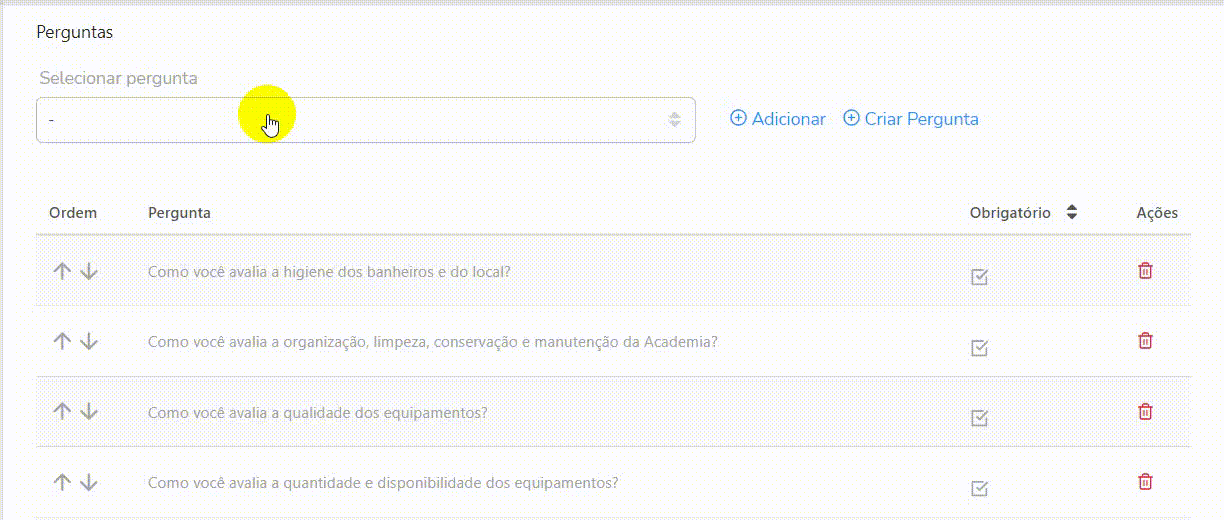Move qualidade dos equipamentos question down
The image size is (1224, 520).
(89, 411)
